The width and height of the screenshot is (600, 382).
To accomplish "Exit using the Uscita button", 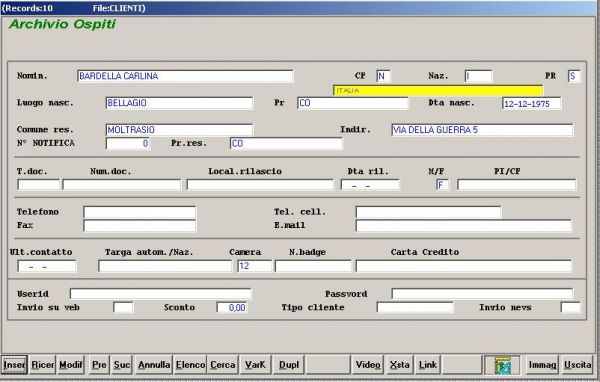I will tap(577, 365).
